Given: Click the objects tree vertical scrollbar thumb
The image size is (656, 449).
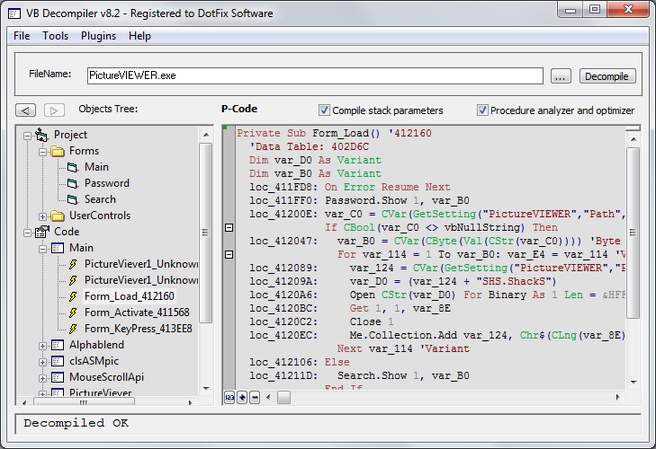Looking at the screenshot, I should pos(205,233).
